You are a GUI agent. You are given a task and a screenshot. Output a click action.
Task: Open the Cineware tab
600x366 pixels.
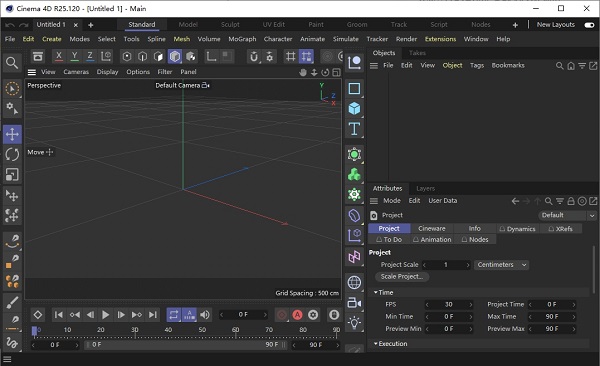[432, 229]
